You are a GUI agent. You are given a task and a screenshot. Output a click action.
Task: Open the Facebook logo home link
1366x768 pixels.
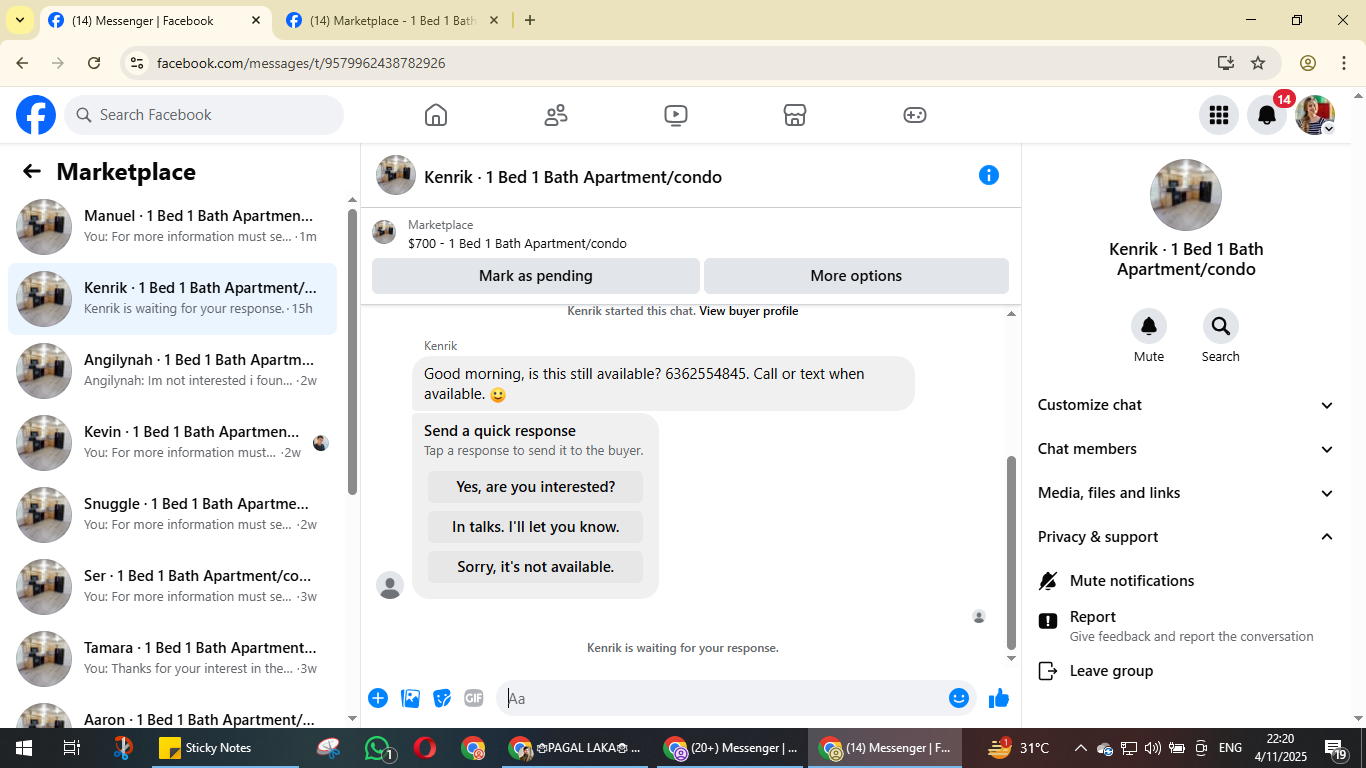[36, 115]
